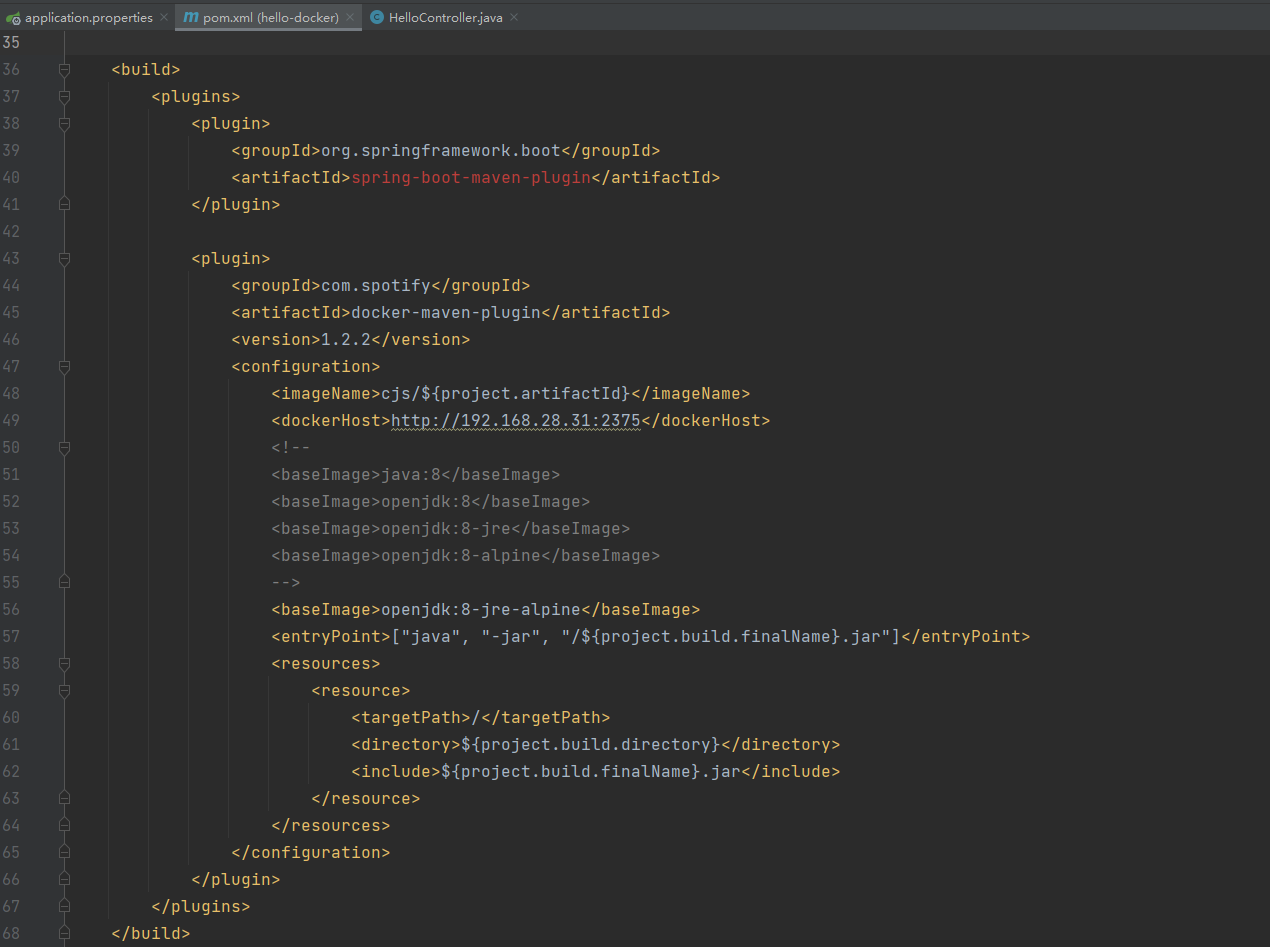The image size is (1270, 947).
Task: Click the active baseImage openjdk:8-jre-alpine value
Action: pyautogui.click(x=481, y=610)
